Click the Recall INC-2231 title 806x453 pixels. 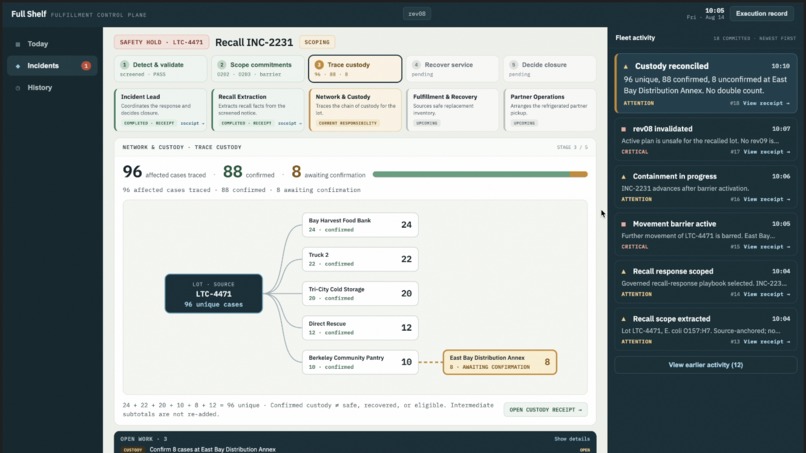pyautogui.click(x=254, y=42)
